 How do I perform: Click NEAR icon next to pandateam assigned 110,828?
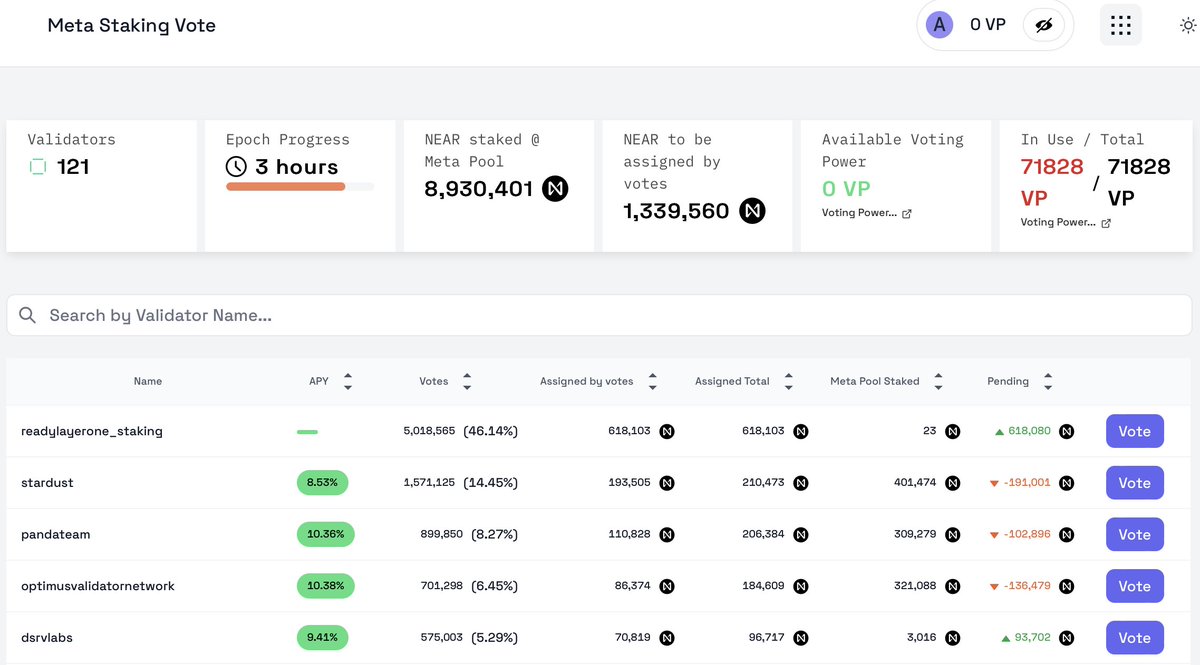666,535
